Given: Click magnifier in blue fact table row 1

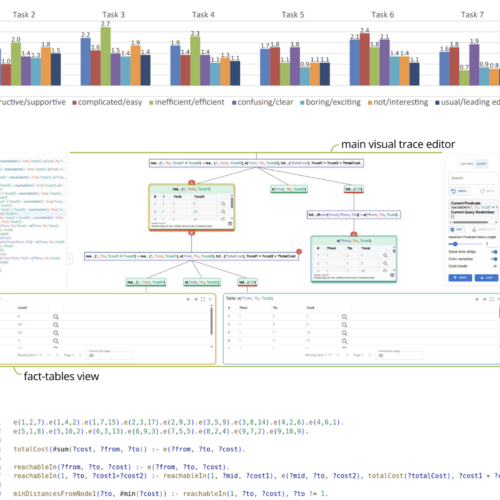Looking at the screenshot, I should pyautogui.click(x=344, y=317).
